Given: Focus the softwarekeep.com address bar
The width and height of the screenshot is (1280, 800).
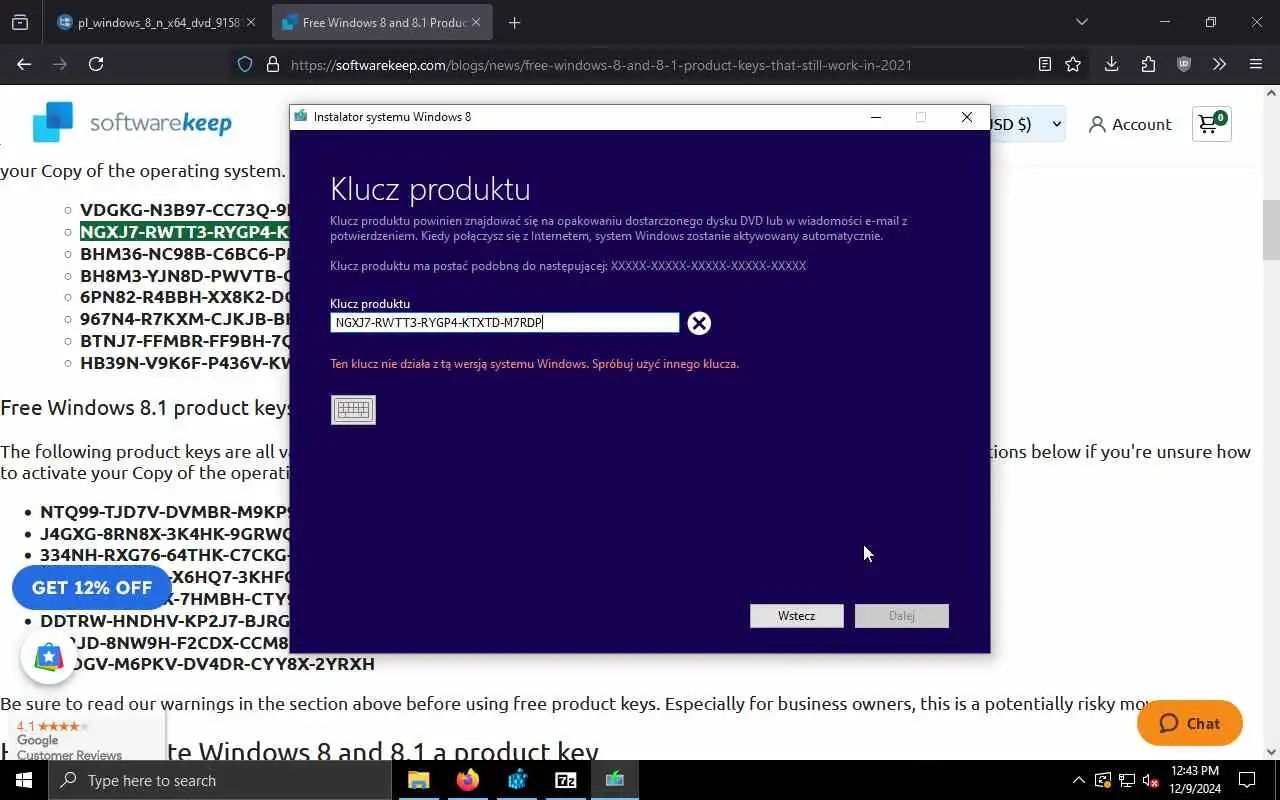Looking at the screenshot, I should [601, 65].
